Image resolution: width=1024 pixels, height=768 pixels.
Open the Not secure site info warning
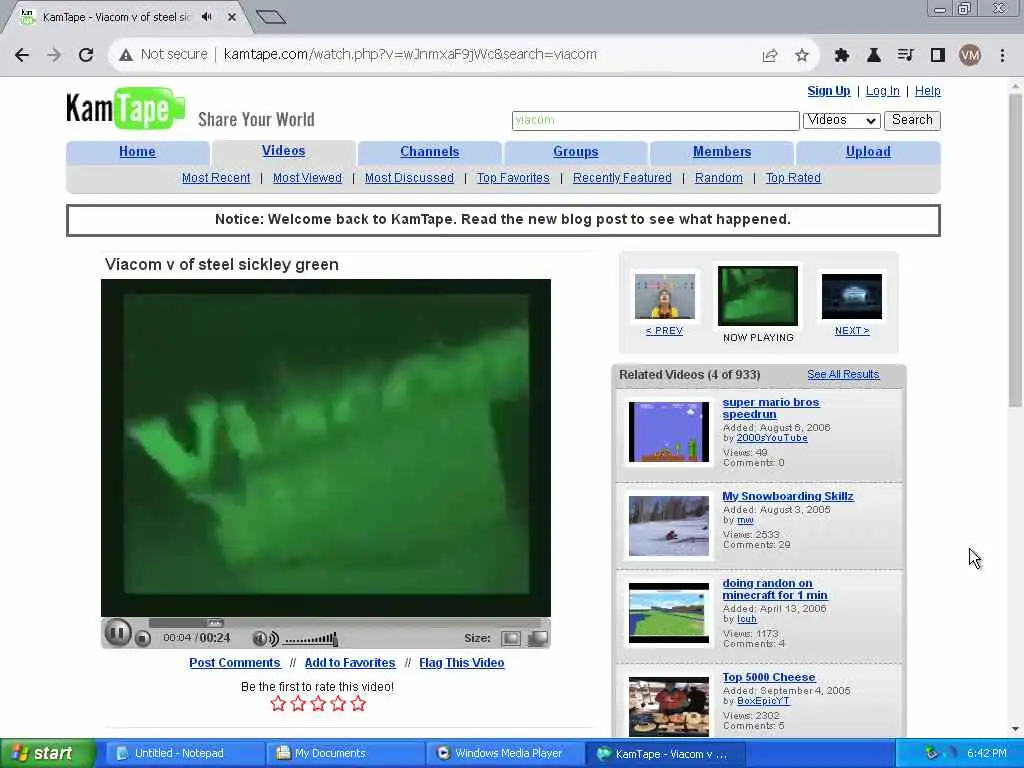click(163, 54)
